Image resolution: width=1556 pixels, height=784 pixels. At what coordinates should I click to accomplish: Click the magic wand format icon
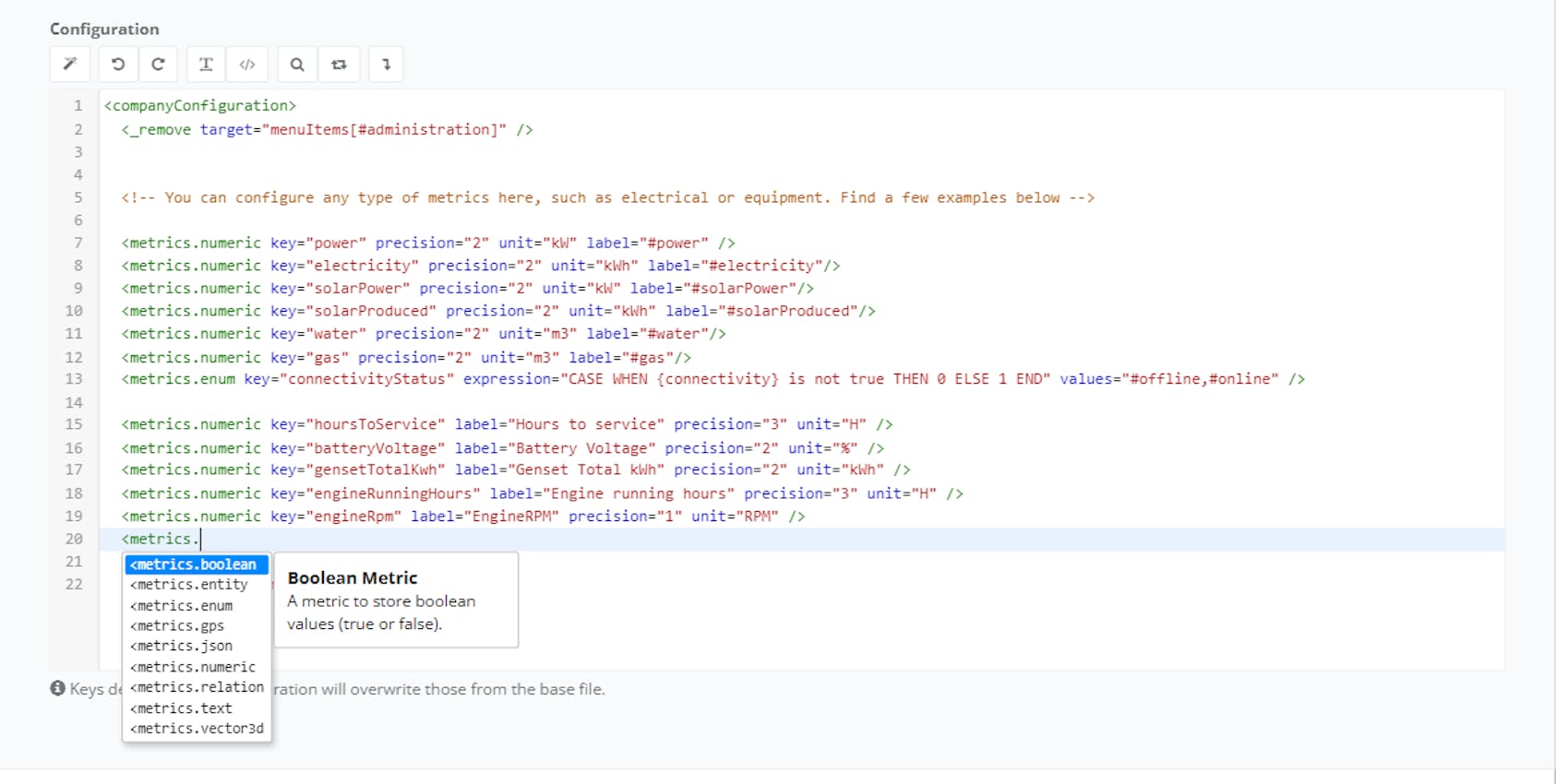pyautogui.click(x=70, y=65)
